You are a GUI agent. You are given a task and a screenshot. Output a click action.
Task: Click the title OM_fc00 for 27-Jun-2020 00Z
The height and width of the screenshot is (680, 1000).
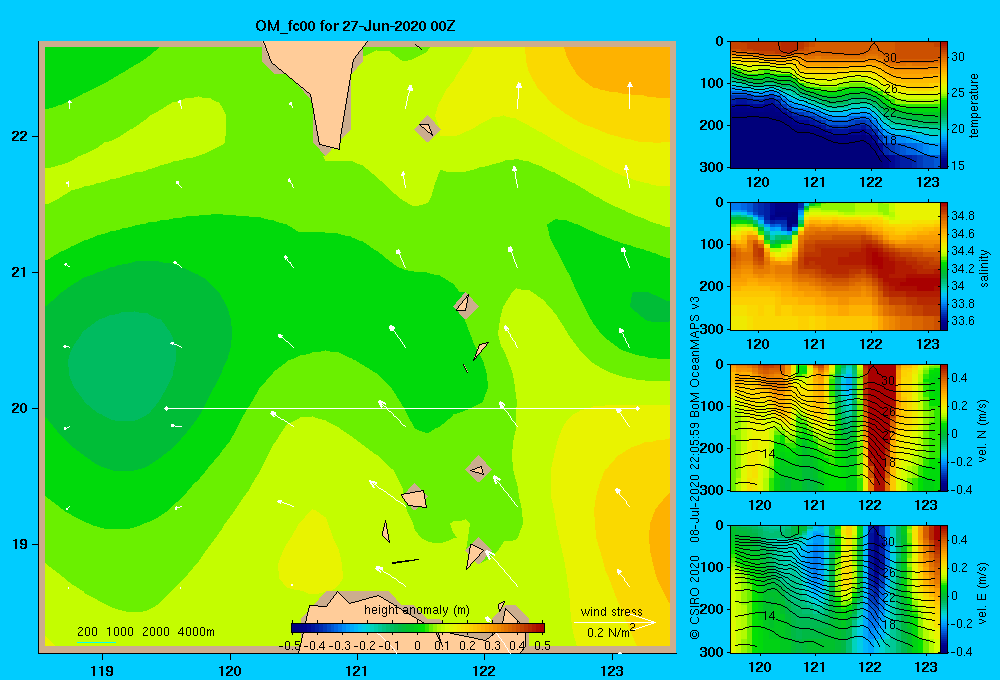point(355,26)
